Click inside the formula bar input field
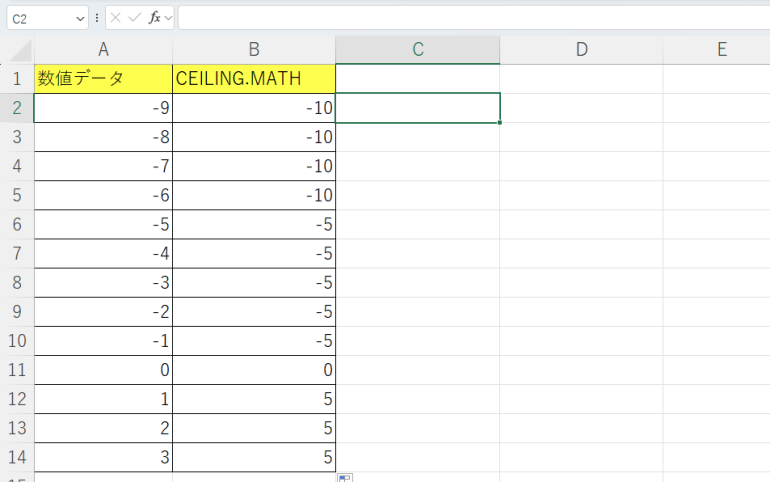Image resolution: width=770 pixels, height=482 pixels. 470,18
